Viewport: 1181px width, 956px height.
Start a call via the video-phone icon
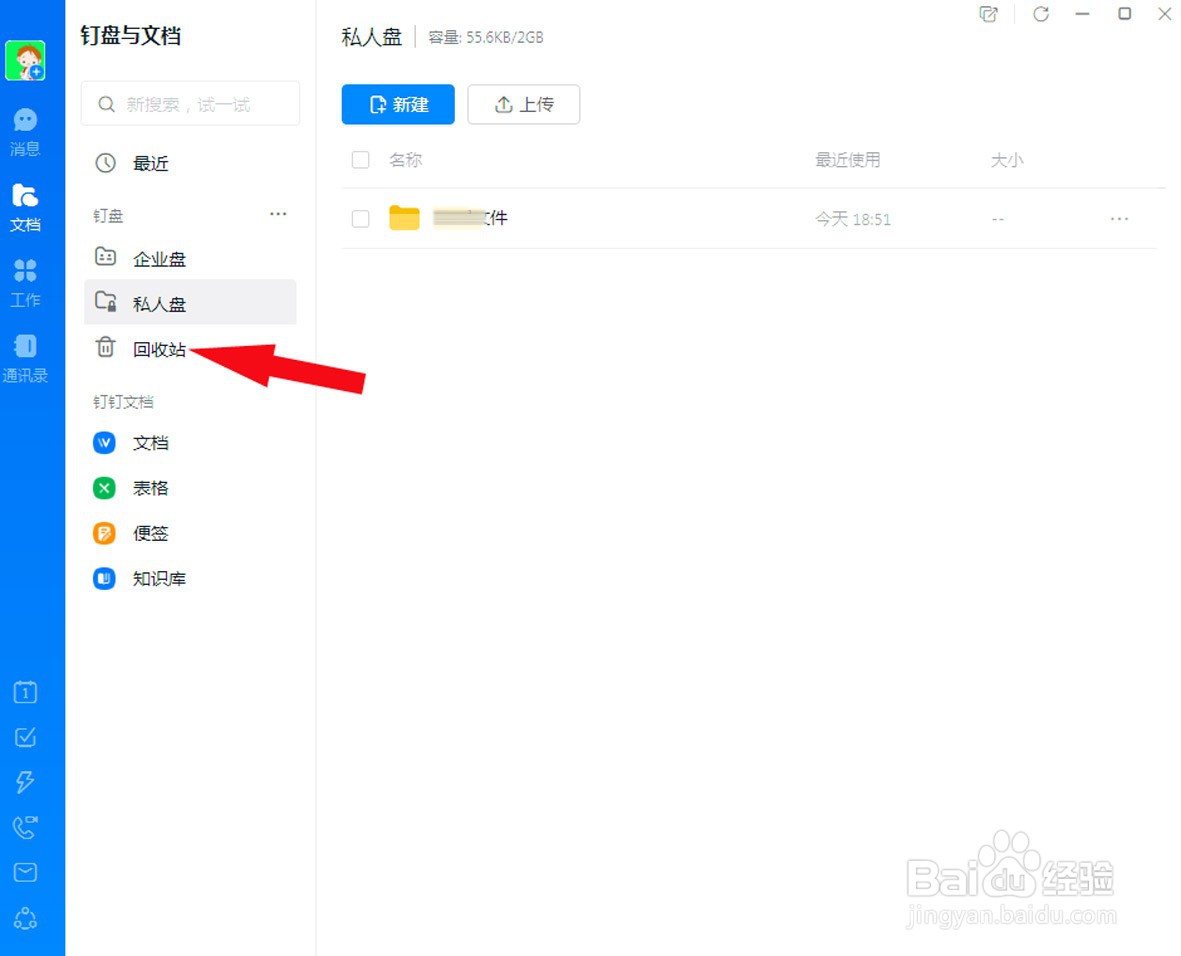25,827
